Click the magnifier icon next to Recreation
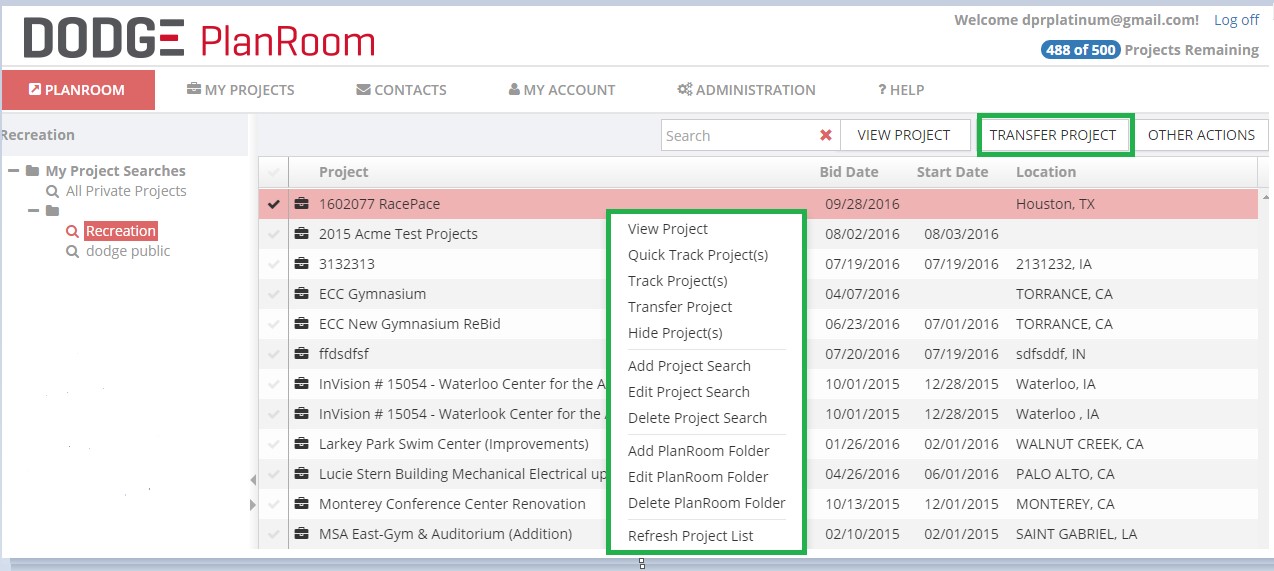This screenshot has width=1274, height=571. click(72, 232)
